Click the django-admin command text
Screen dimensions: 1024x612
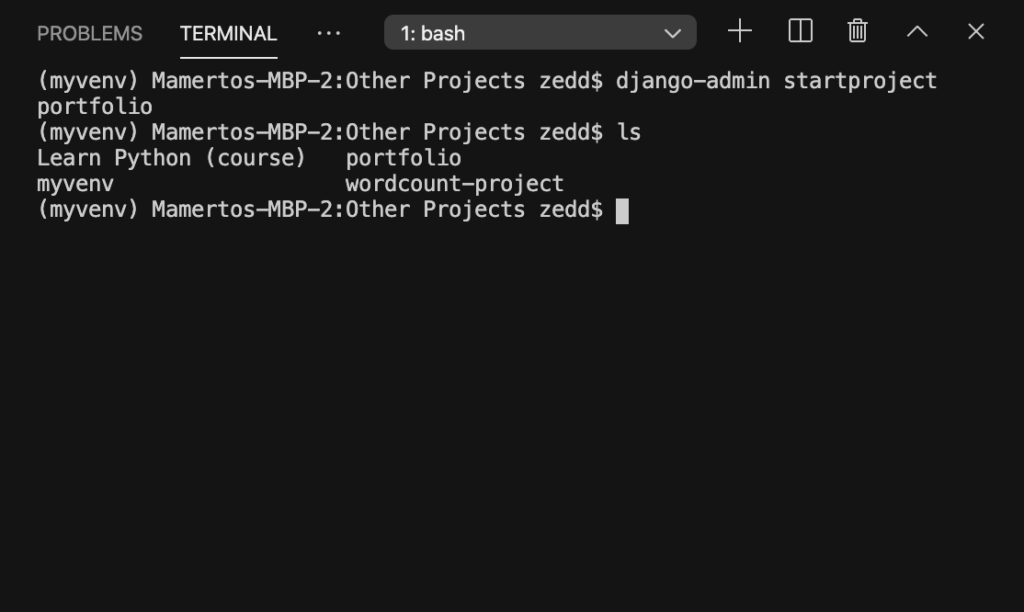coord(693,81)
